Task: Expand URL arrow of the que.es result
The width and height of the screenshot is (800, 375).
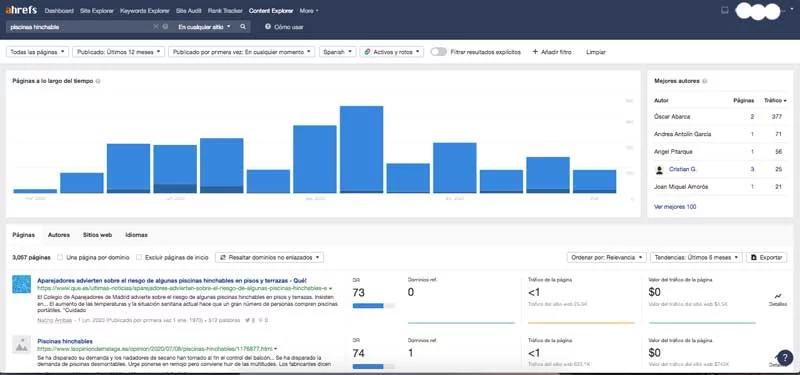Action: [x=331, y=289]
